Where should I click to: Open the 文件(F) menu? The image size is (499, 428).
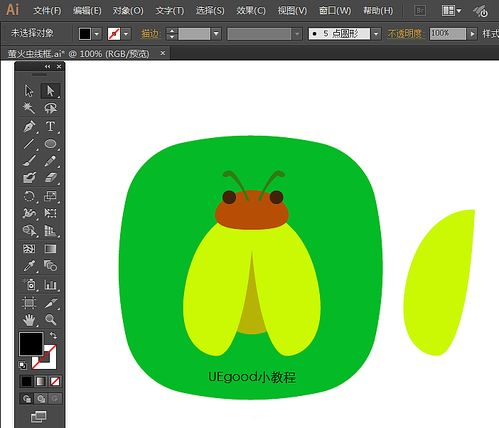tap(47, 11)
